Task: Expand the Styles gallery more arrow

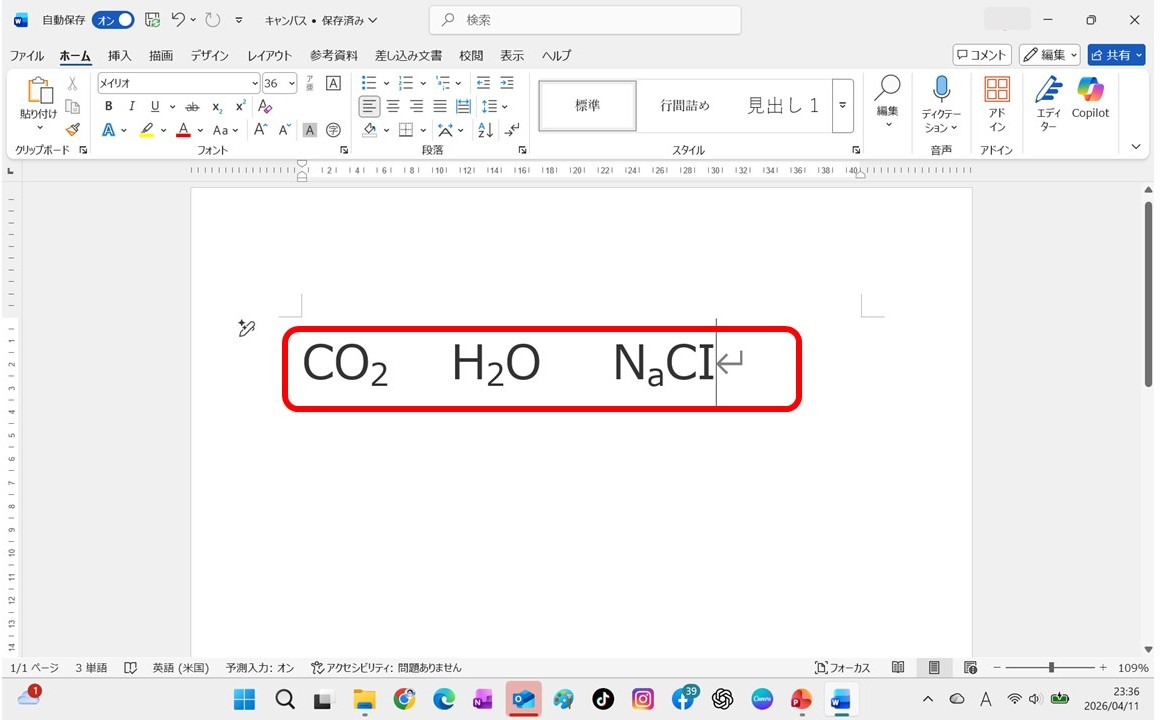Action: coord(842,106)
